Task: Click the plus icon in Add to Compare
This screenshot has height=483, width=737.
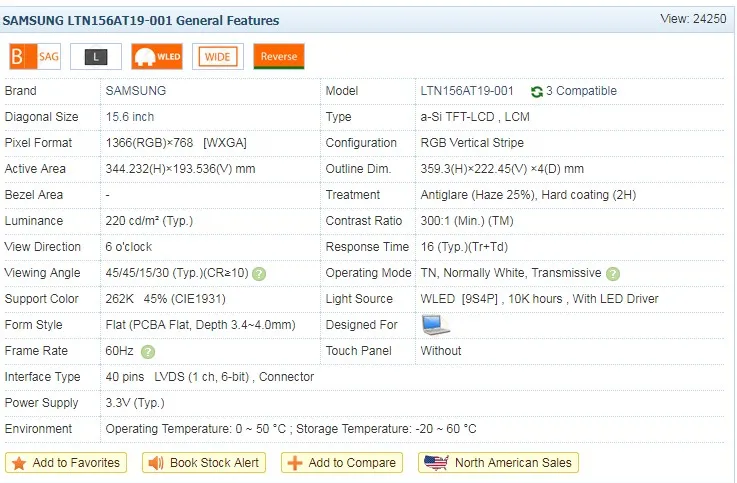Action: (295, 463)
